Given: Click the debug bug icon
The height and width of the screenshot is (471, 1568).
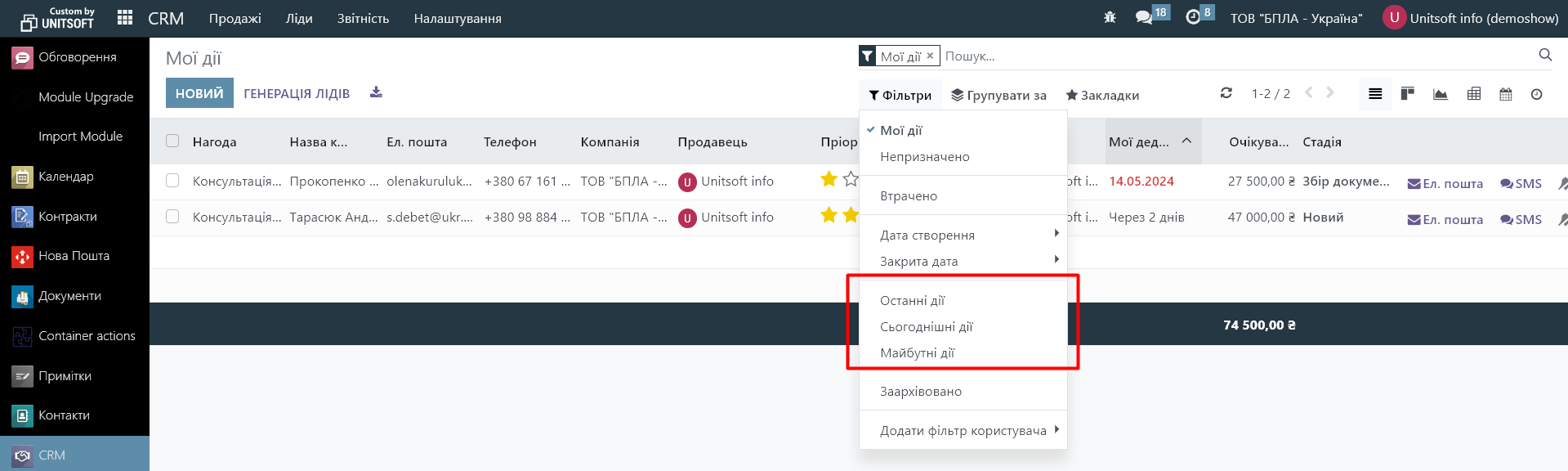Looking at the screenshot, I should pos(1110,17).
